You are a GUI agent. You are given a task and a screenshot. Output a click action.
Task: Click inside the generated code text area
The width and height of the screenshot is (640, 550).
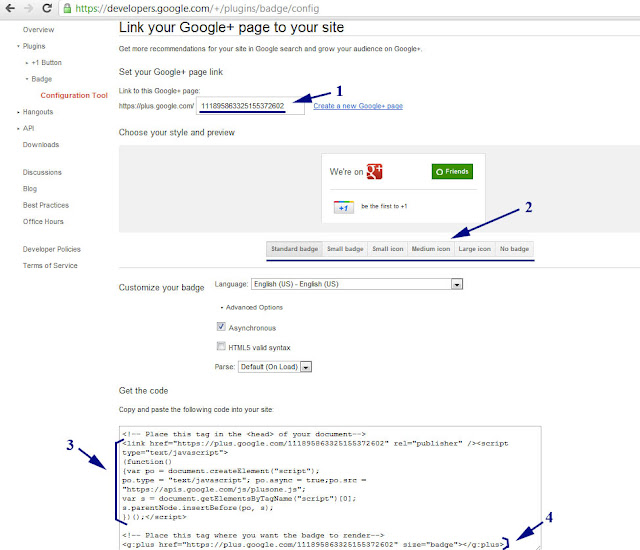(x=330, y=488)
